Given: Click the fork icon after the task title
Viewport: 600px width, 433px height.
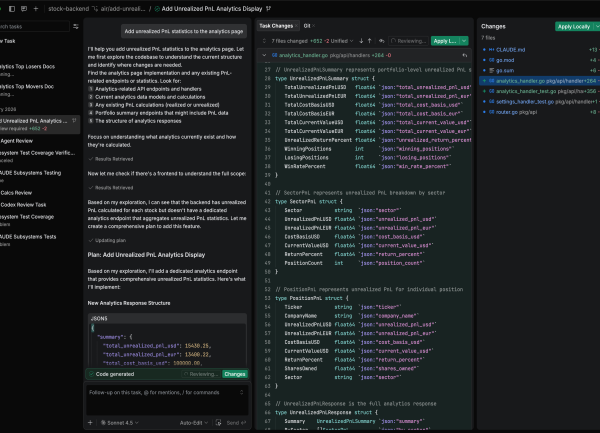Looking at the screenshot, I should click(268, 8).
